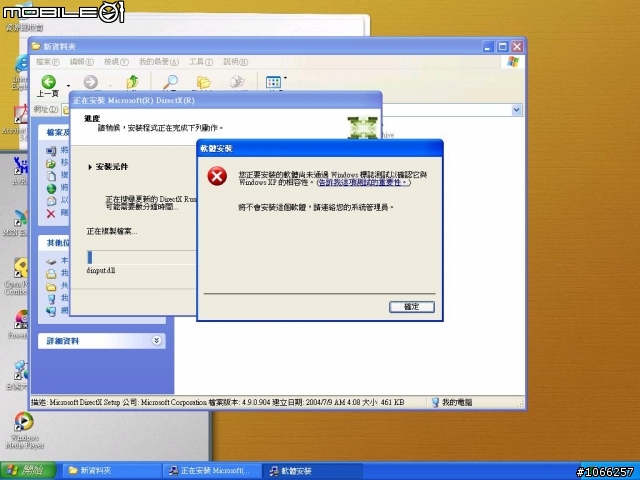The height and width of the screenshot is (480, 640).
Task: Open the Tools (工具) menu
Action: 201,62
